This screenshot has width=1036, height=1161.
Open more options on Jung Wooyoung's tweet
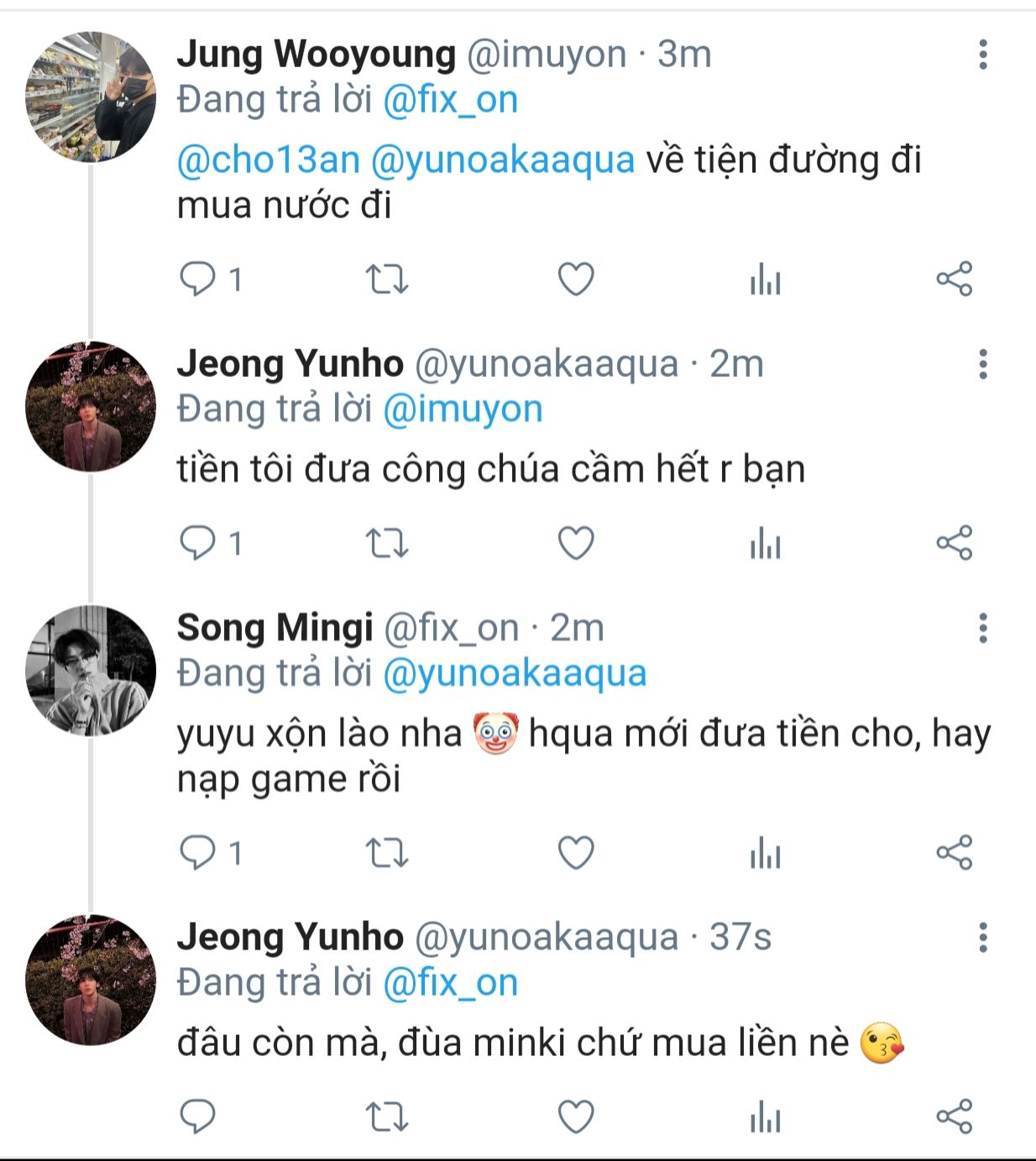click(982, 55)
